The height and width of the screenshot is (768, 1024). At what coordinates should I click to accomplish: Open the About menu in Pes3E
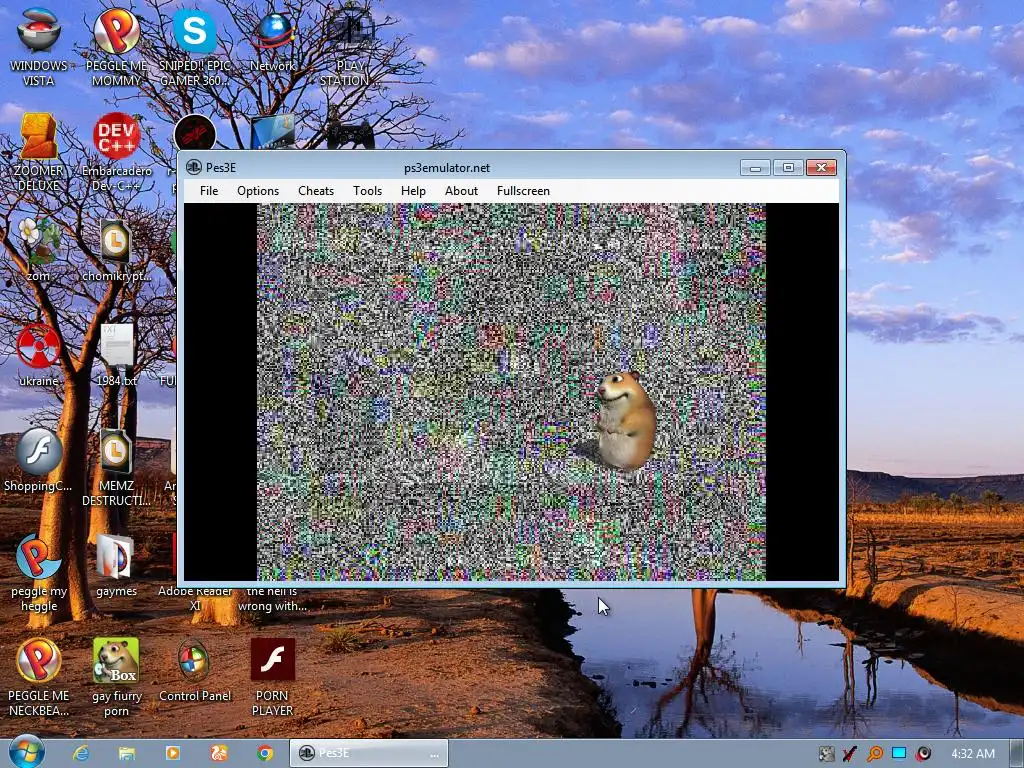[462, 191]
